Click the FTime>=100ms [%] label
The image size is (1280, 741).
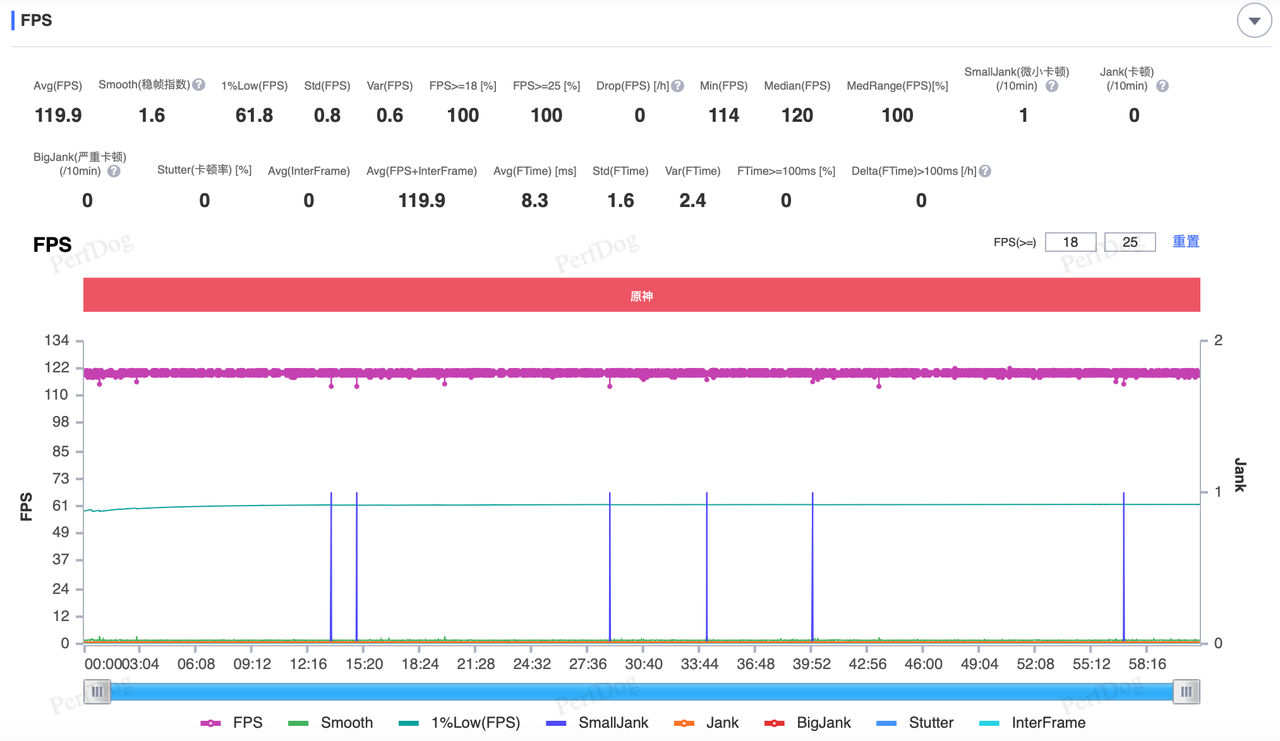coord(786,171)
